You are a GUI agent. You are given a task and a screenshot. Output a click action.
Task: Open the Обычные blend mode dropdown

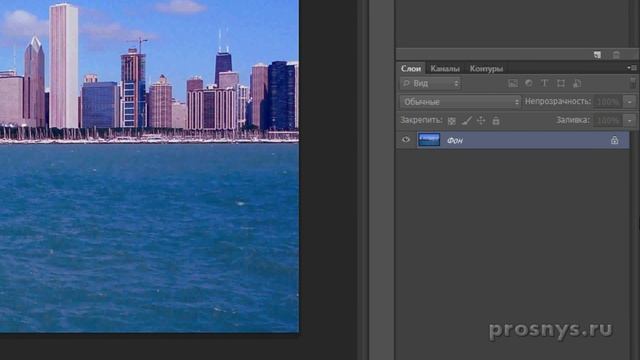pyautogui.click(x=460, y=102)
